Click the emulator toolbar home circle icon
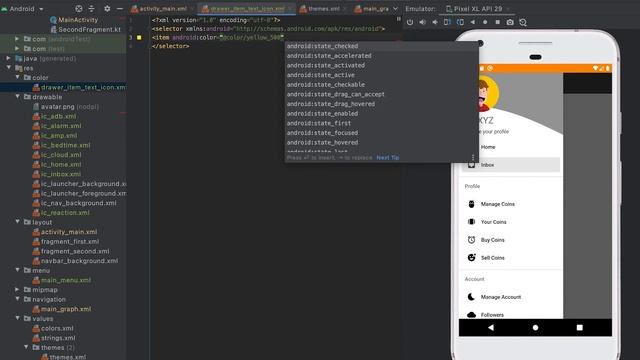This screenshot has height=360, width=640. 485,22
